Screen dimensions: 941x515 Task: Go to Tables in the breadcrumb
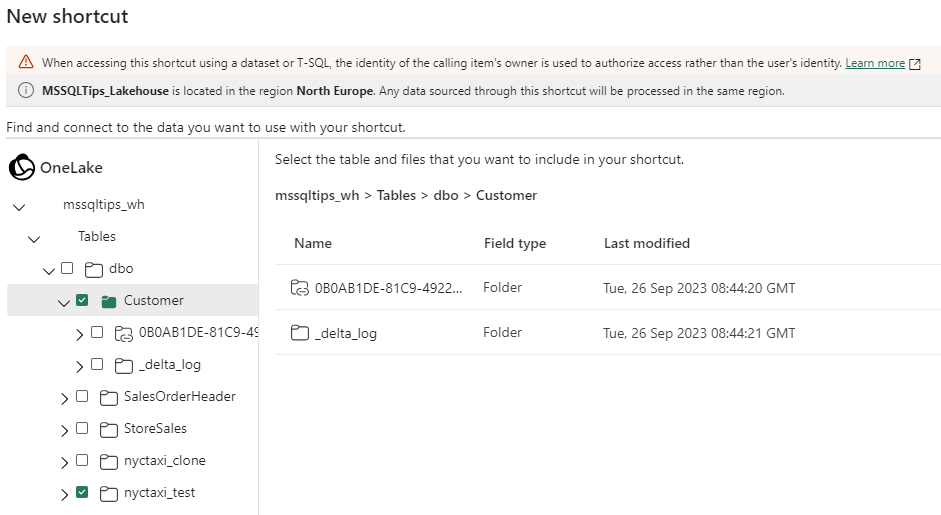pyautogui.click(x=396, y=195)
